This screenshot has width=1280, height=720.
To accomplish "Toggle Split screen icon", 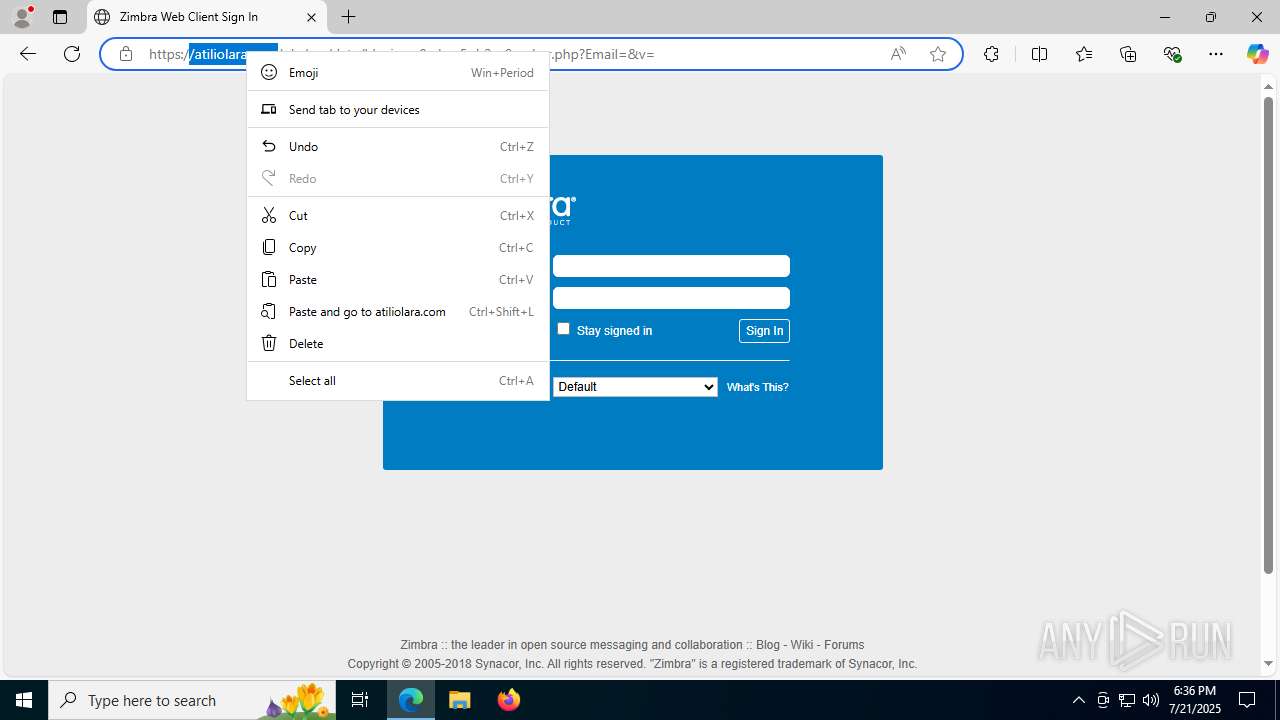I will (1039, 54).
